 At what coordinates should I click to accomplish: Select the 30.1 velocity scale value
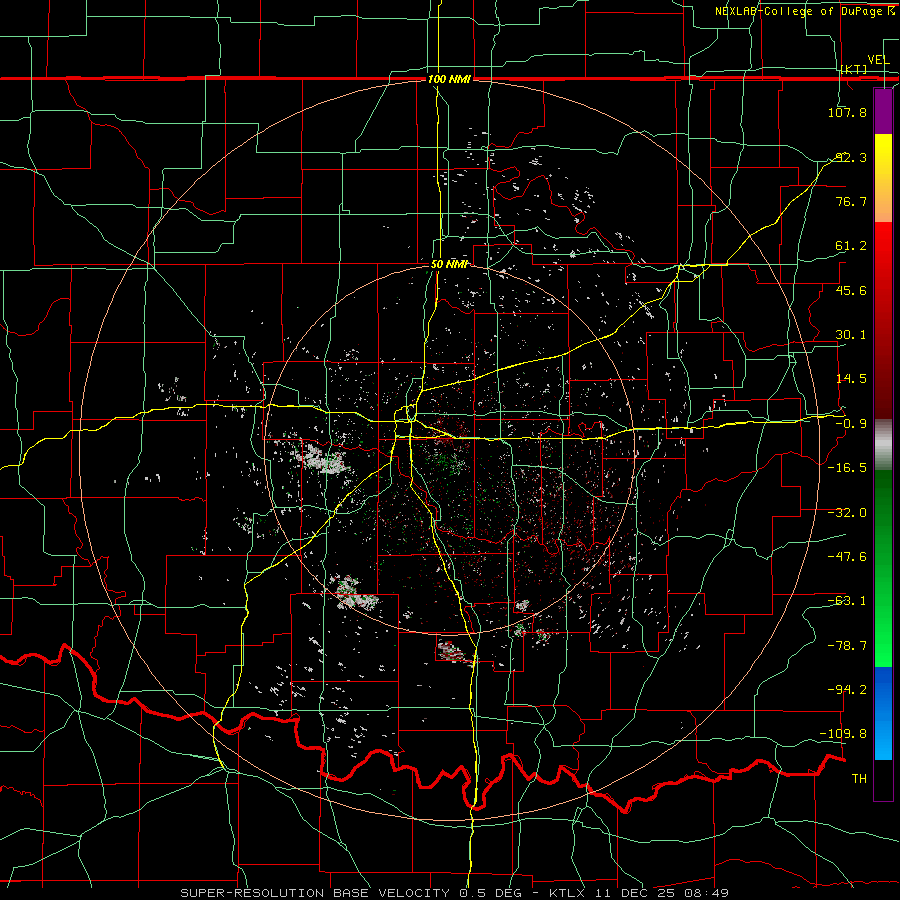(x=851, y=335)
